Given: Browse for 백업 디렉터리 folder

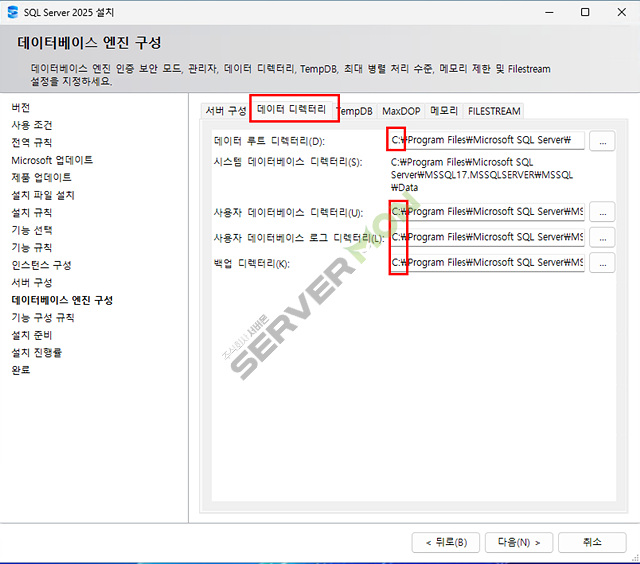Looking at the screenshot, I should 602,263.
